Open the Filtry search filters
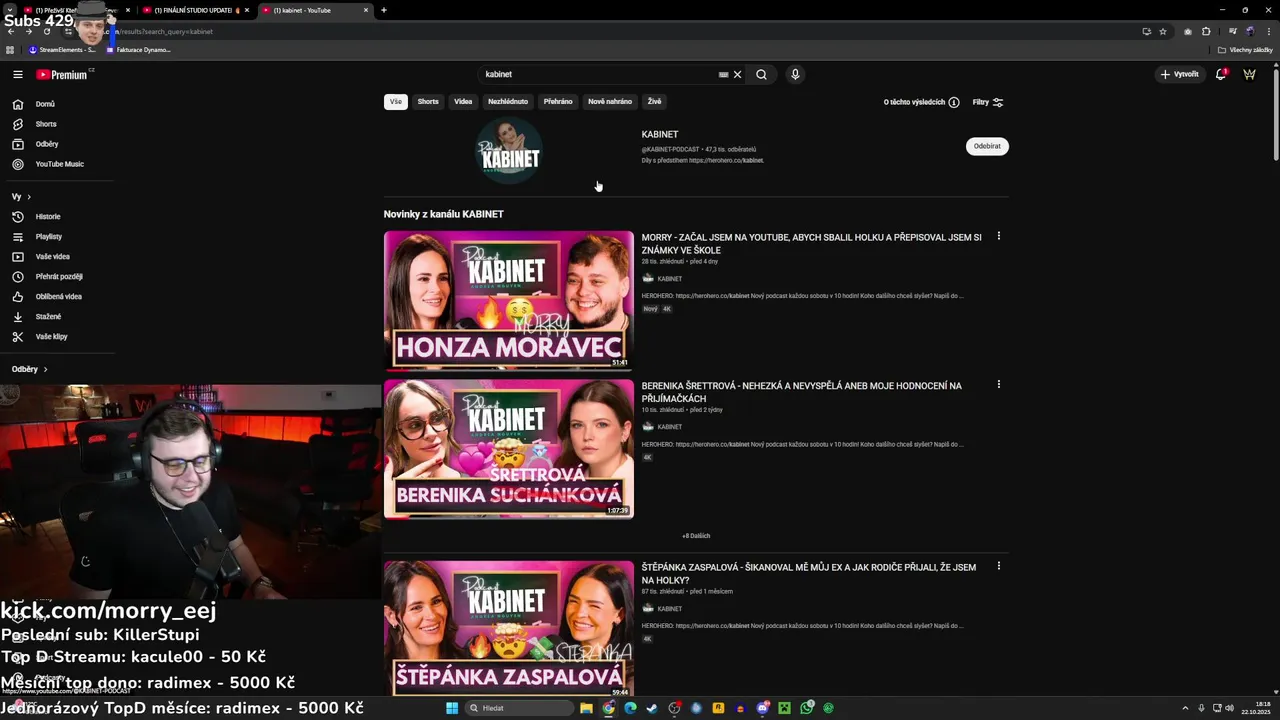Screen dimensions: 1280x720 pyautogui.click(x=988, y=102)
